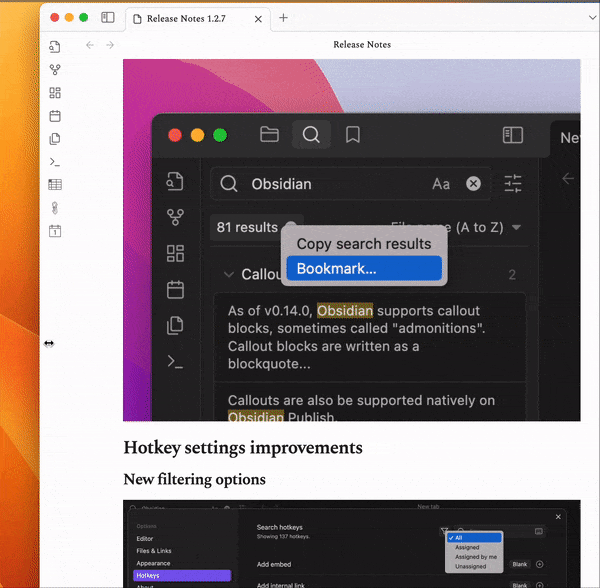Click the bookmark icon in dark screenshot toolbar
Screen dimensions: 600x588
352,135
